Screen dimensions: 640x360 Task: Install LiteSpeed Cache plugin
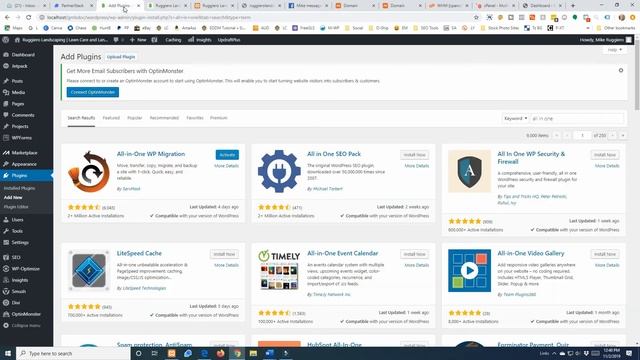(224, 254)
